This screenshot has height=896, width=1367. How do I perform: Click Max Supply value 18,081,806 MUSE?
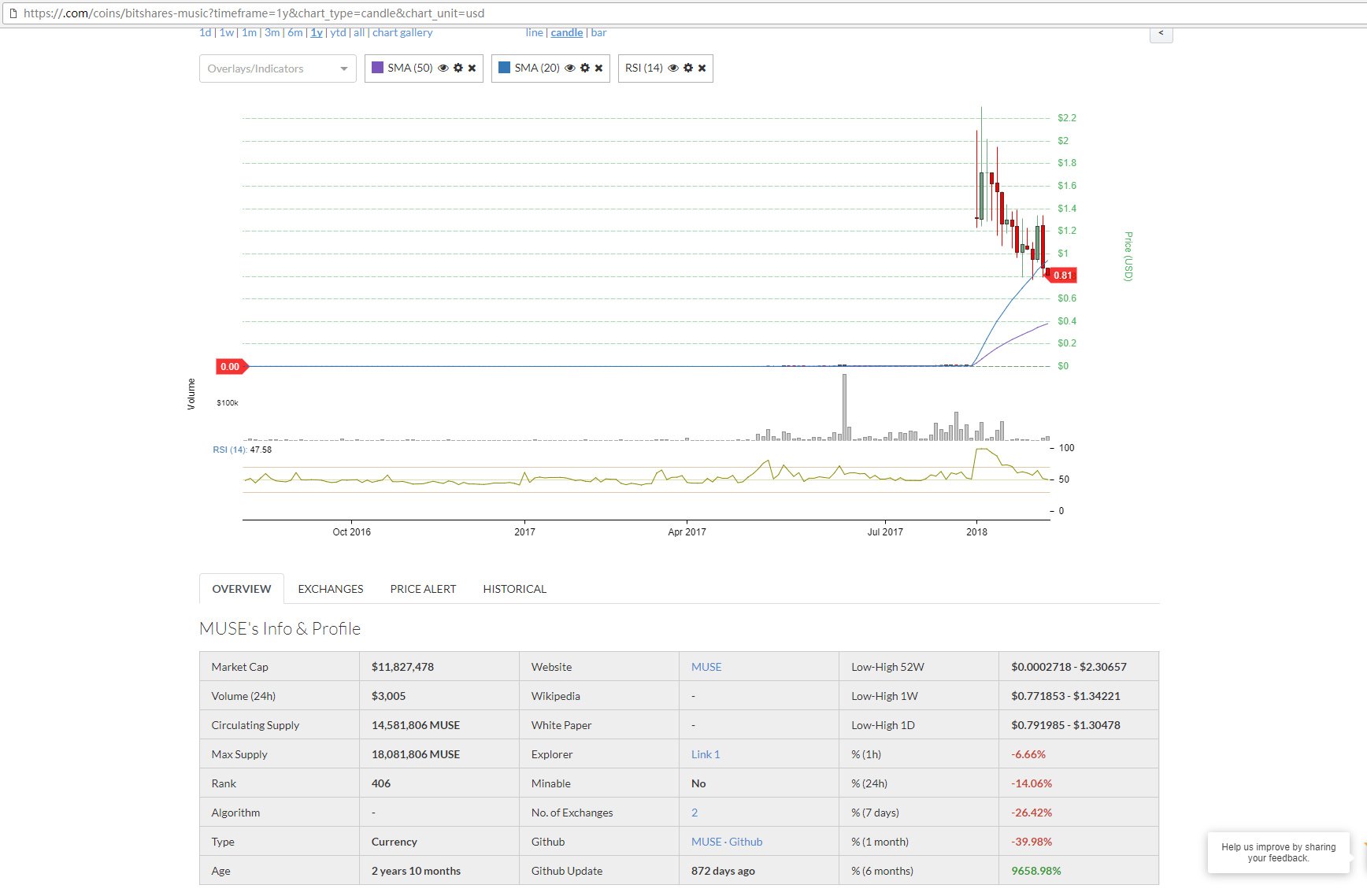click(x=416, y=754)
